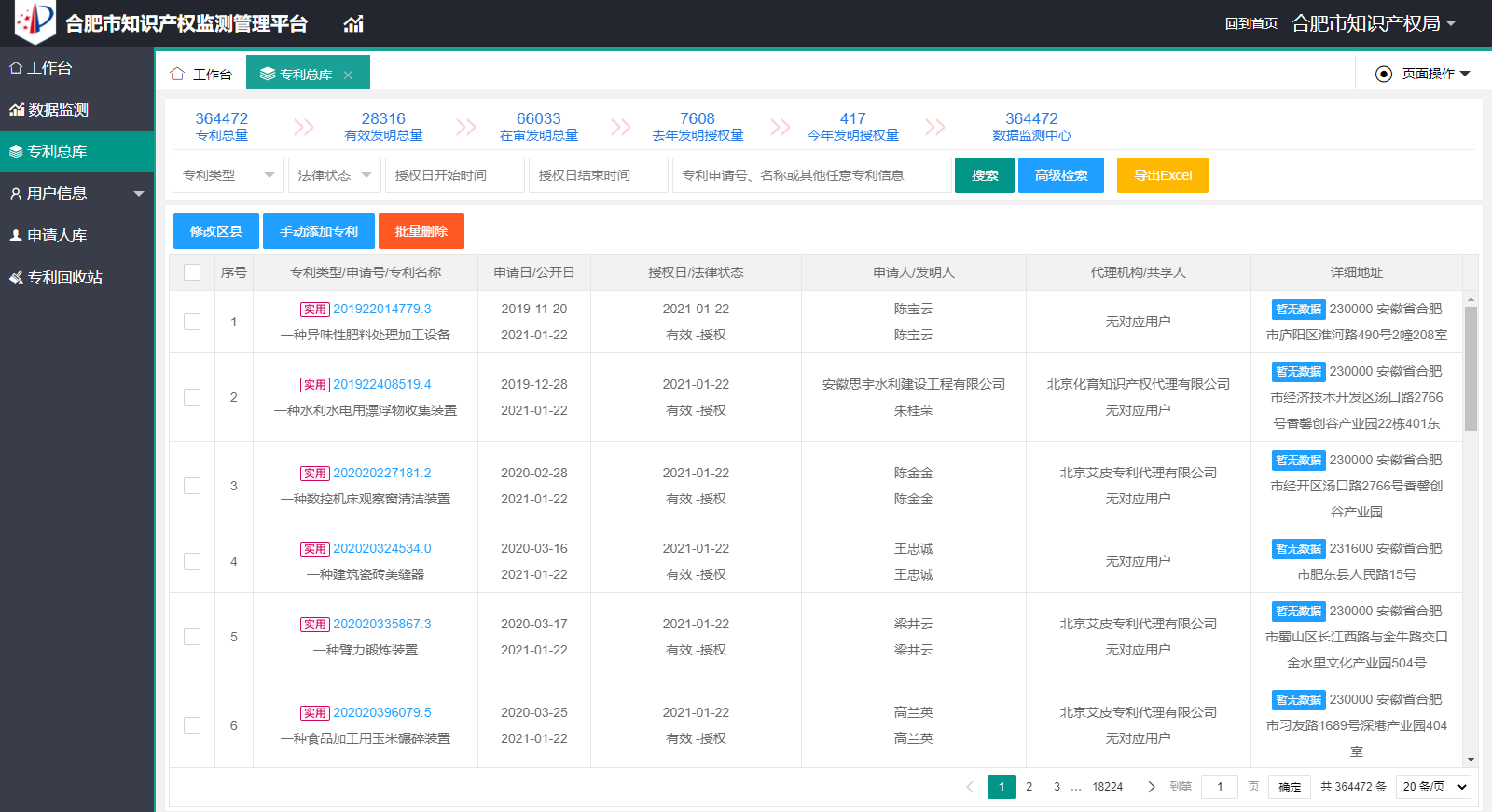Open patent link 201922014779.3

(381, 309)
